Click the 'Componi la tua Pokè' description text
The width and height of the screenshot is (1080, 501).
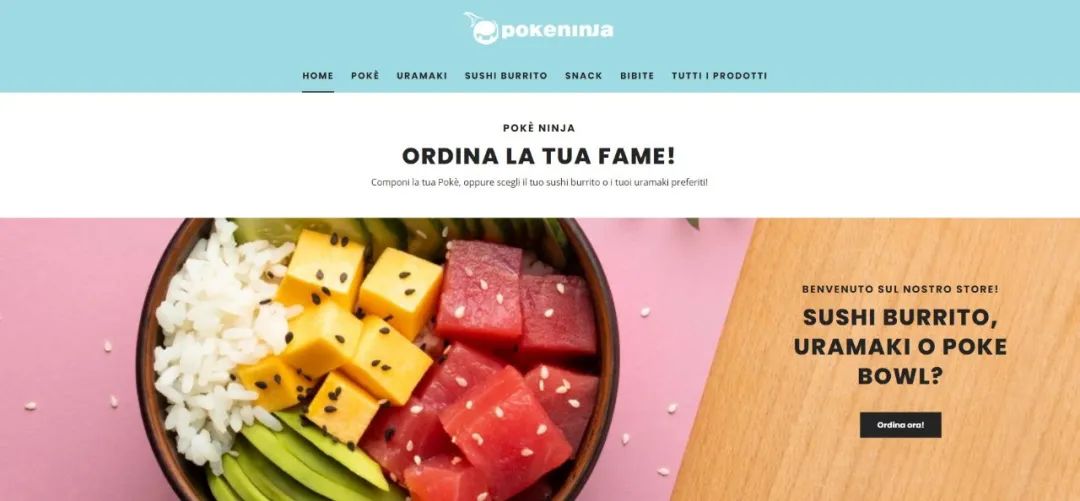coord(539,183)
